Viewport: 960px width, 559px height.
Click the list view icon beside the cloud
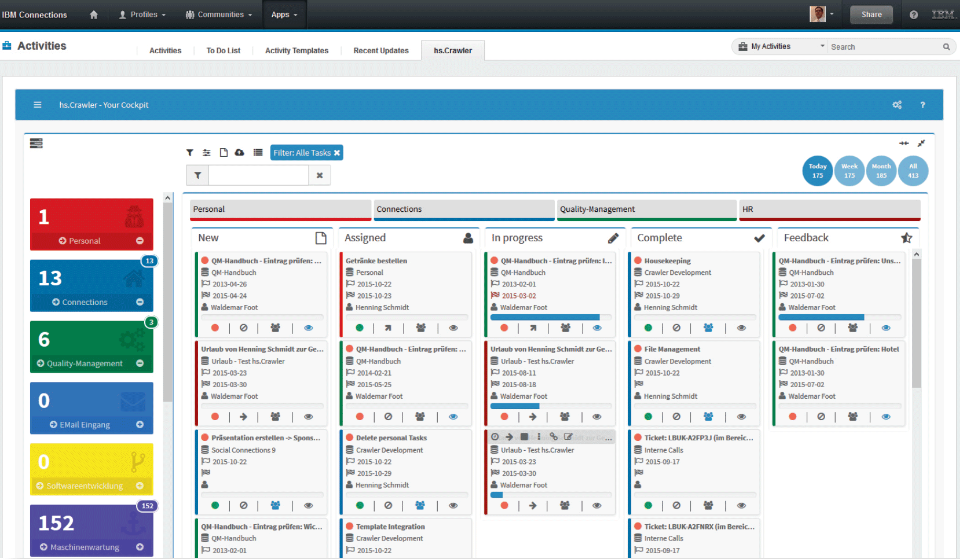coord(258,152)
